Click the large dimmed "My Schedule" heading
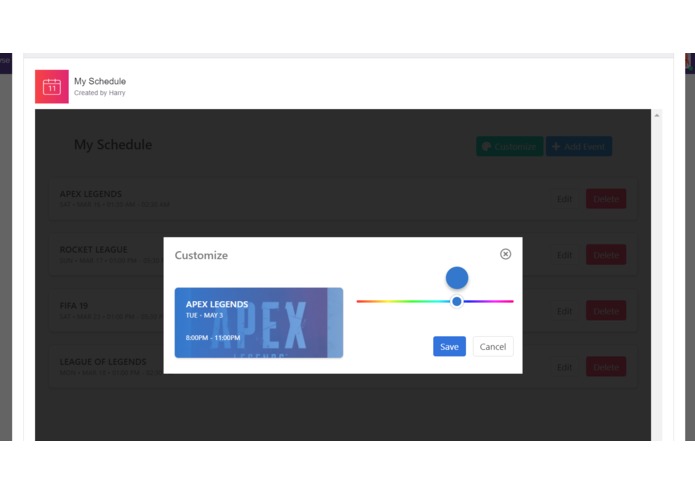The image size is (695, 494). click(113, 144)
